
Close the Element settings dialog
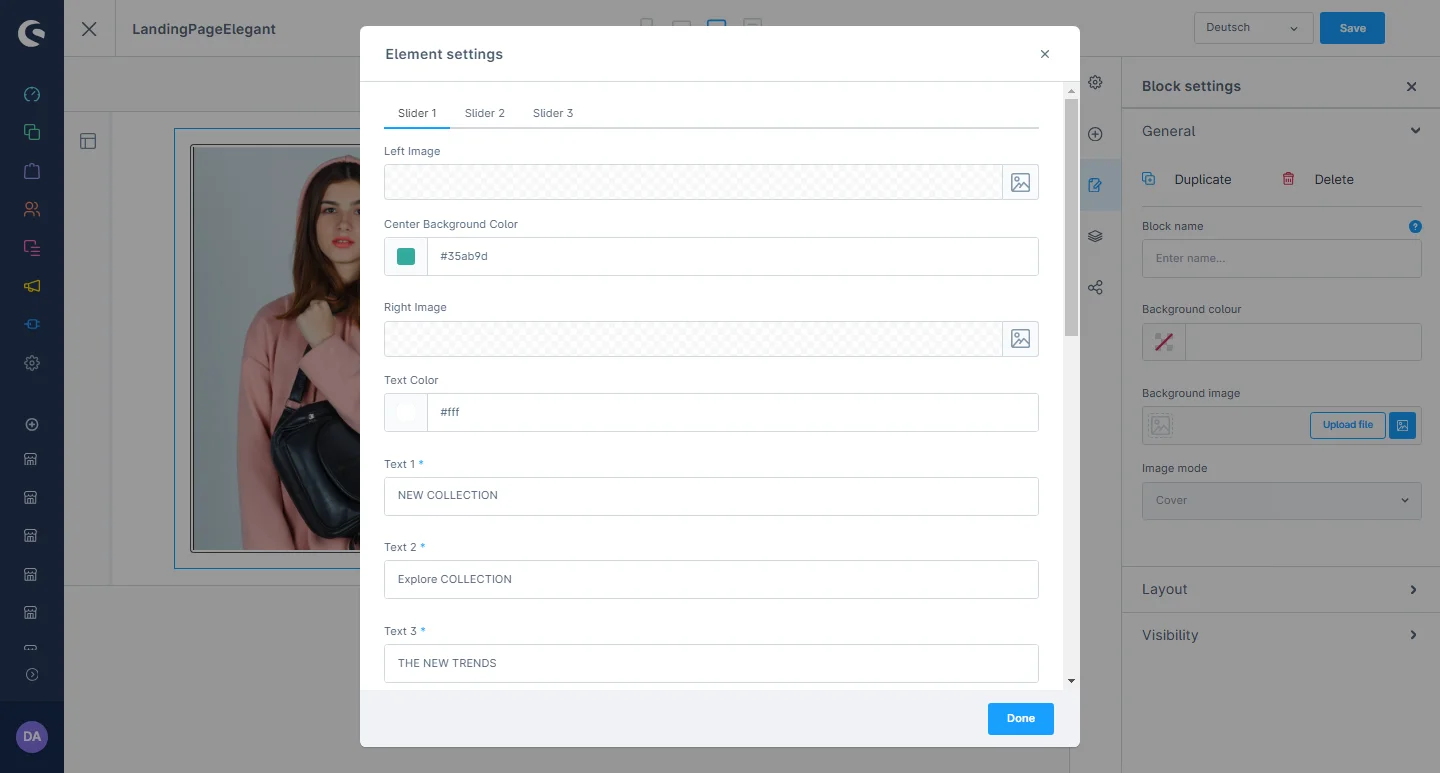pyautogui.click(x=1045, y=54)
